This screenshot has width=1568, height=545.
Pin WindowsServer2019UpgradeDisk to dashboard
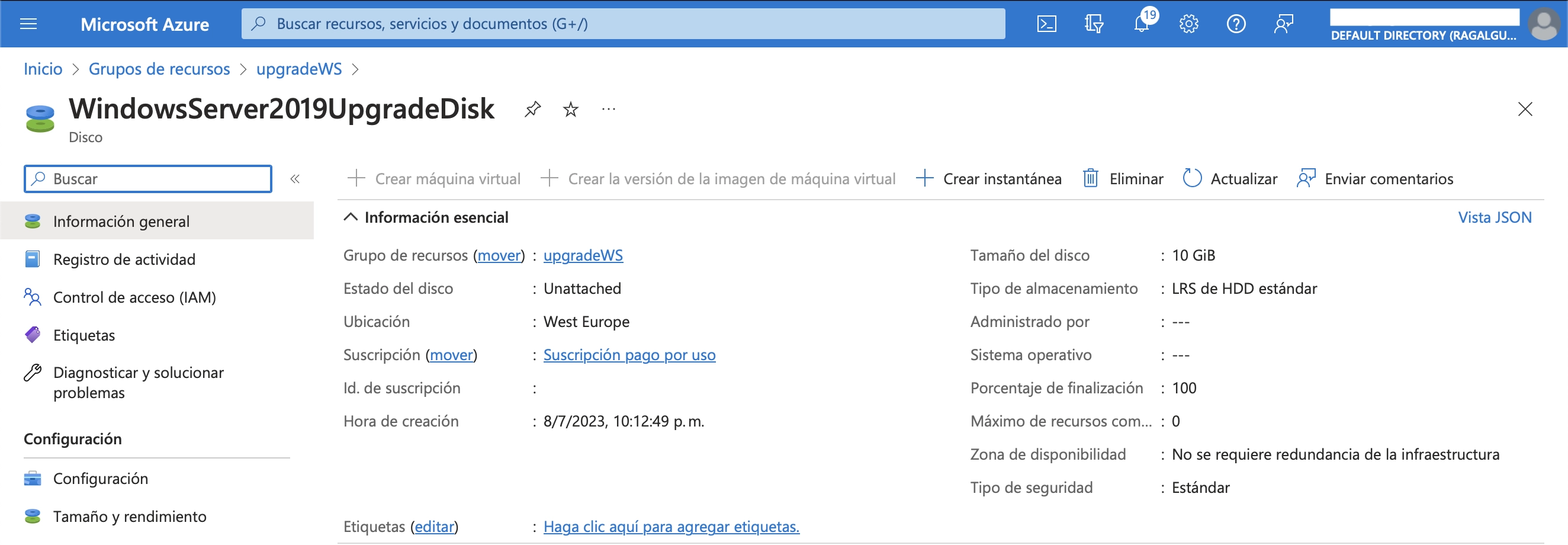click(x=532, y=109)
